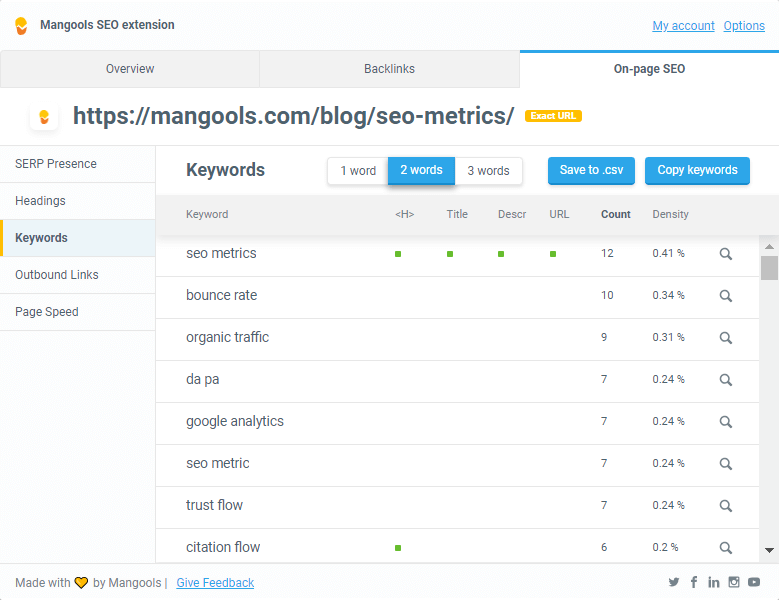Switch to the Backlinks tab
The height and width of the screenshot is (600, 779).
[x=390, y=69]
